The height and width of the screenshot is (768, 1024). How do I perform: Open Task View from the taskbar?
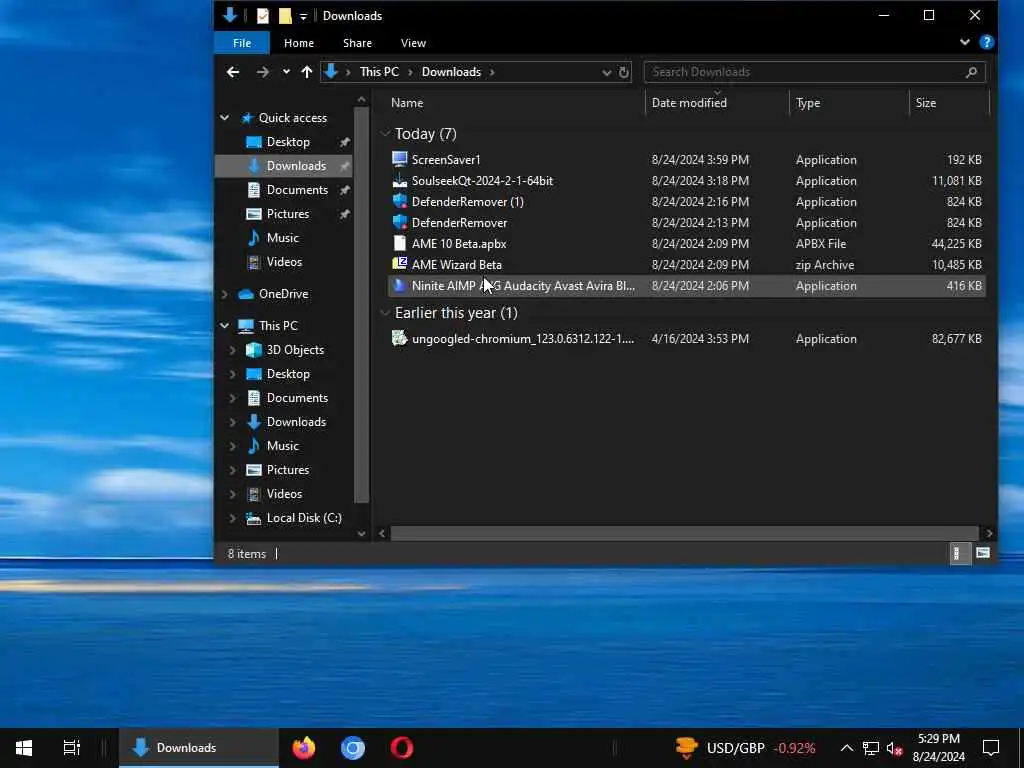[x=71, y=748]
